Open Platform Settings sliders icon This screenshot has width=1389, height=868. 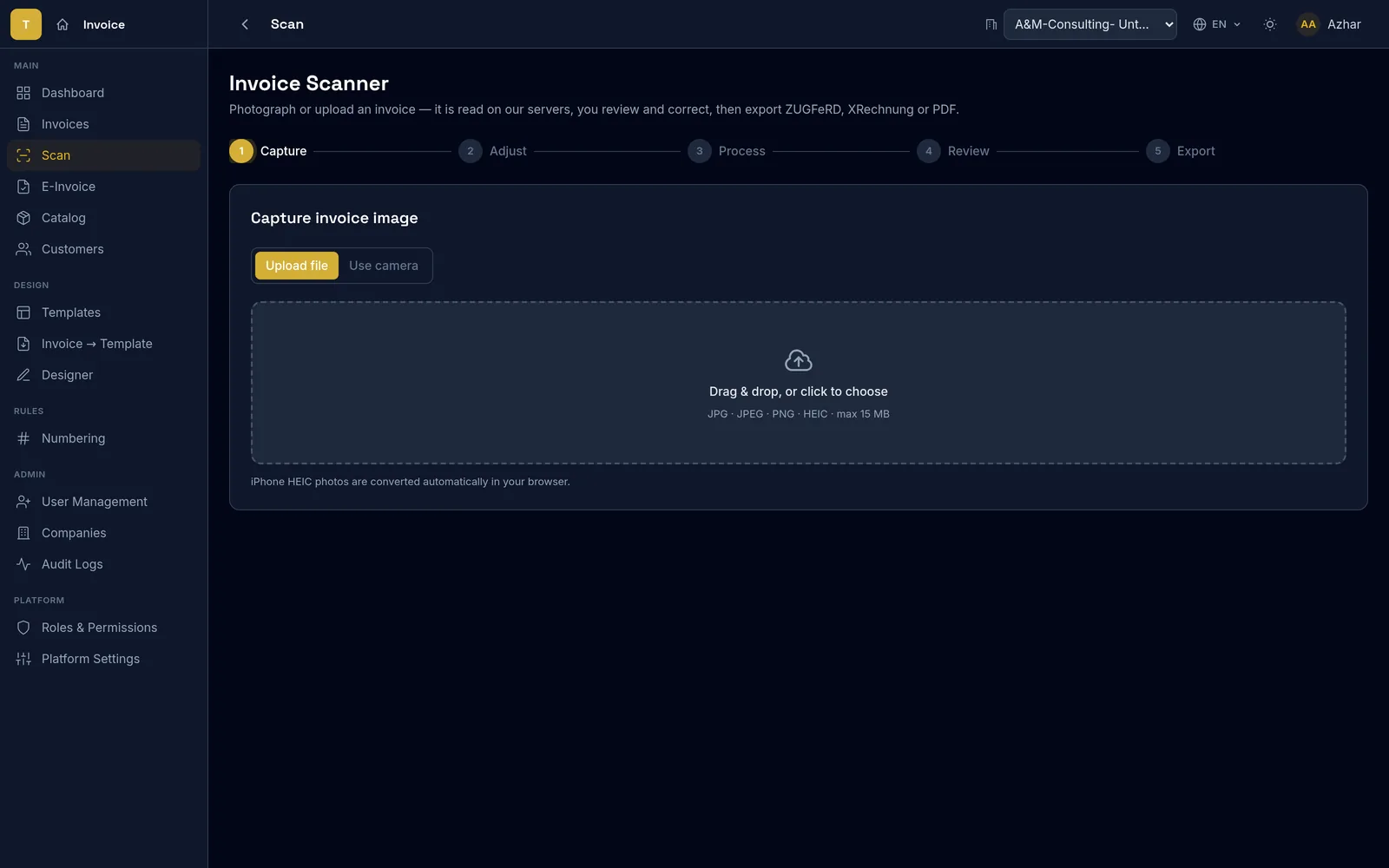click(23, 659)
